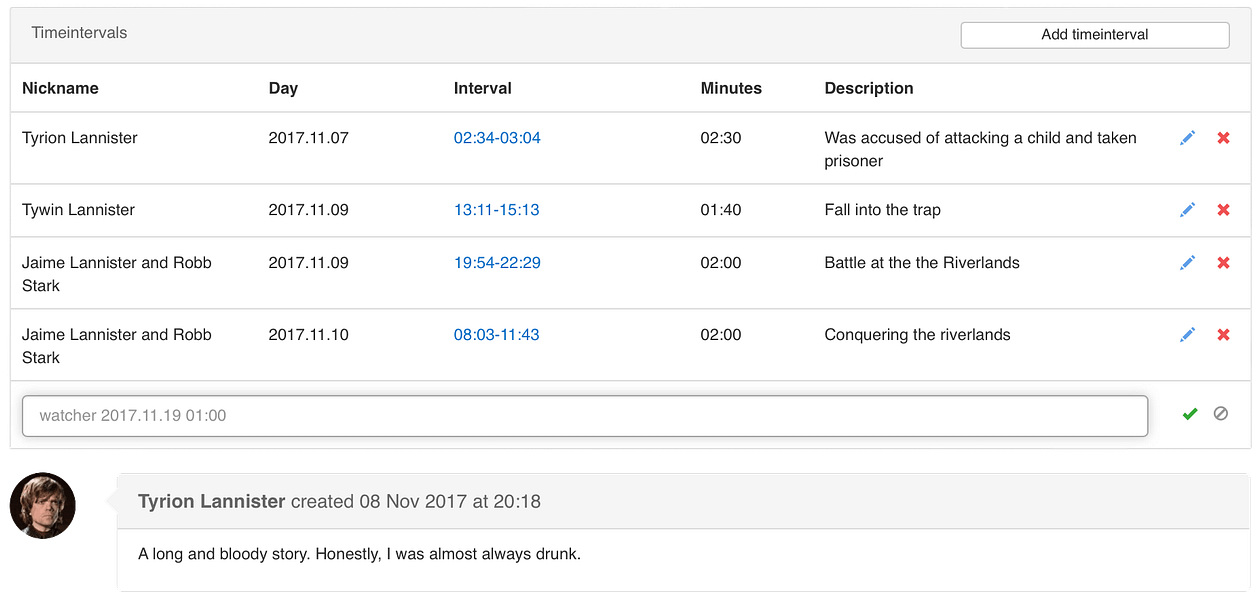Edit the Tywin Lannister interval entry

pos(1187,210)
